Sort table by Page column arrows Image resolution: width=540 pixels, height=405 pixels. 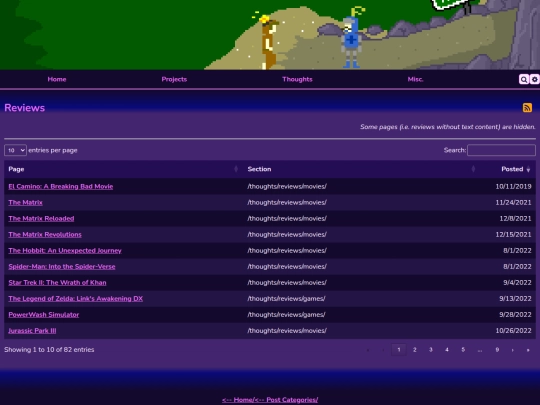[x=236, y=169]
